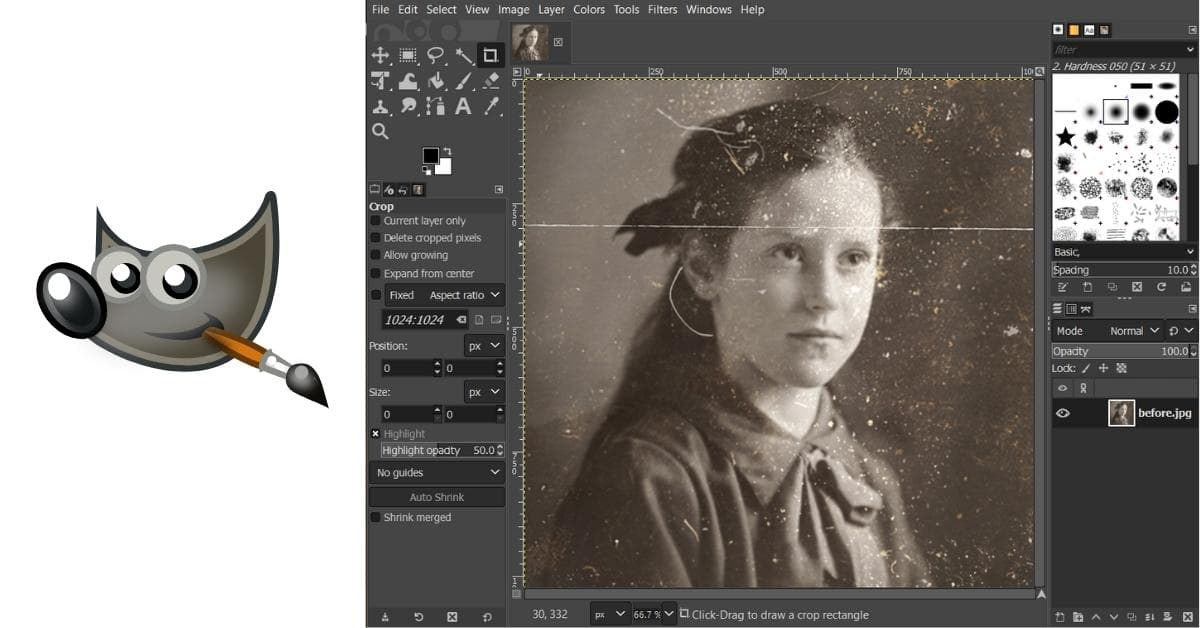Select the Zoom magnifier tool
This screenshot has height=628, width=1200.
coord(380,131)
